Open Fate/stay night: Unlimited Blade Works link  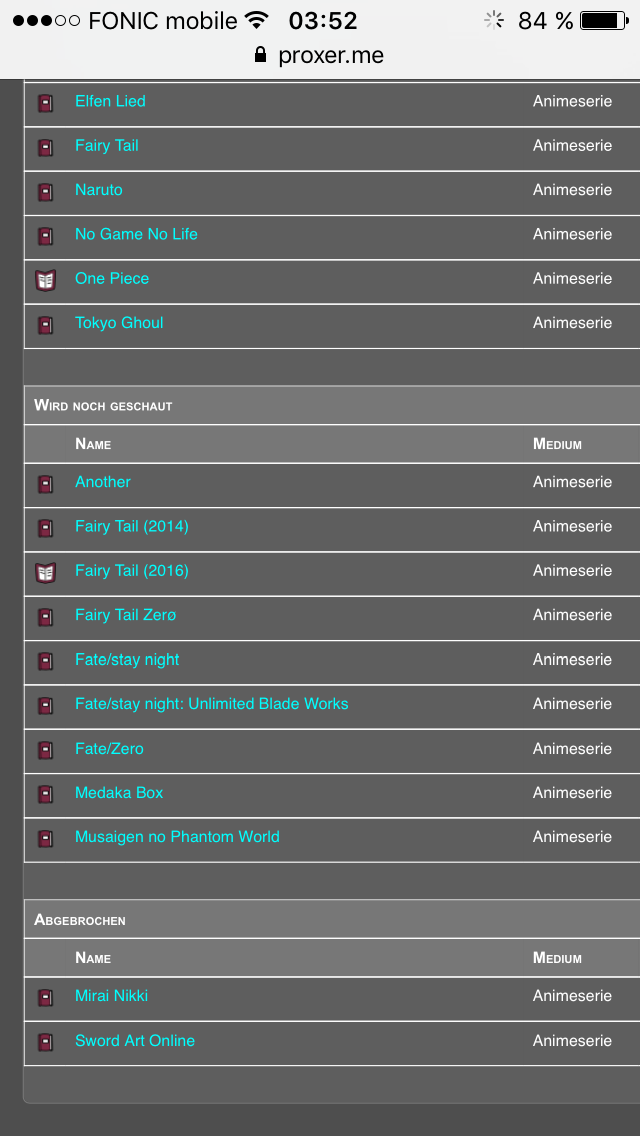click(212, 703)
